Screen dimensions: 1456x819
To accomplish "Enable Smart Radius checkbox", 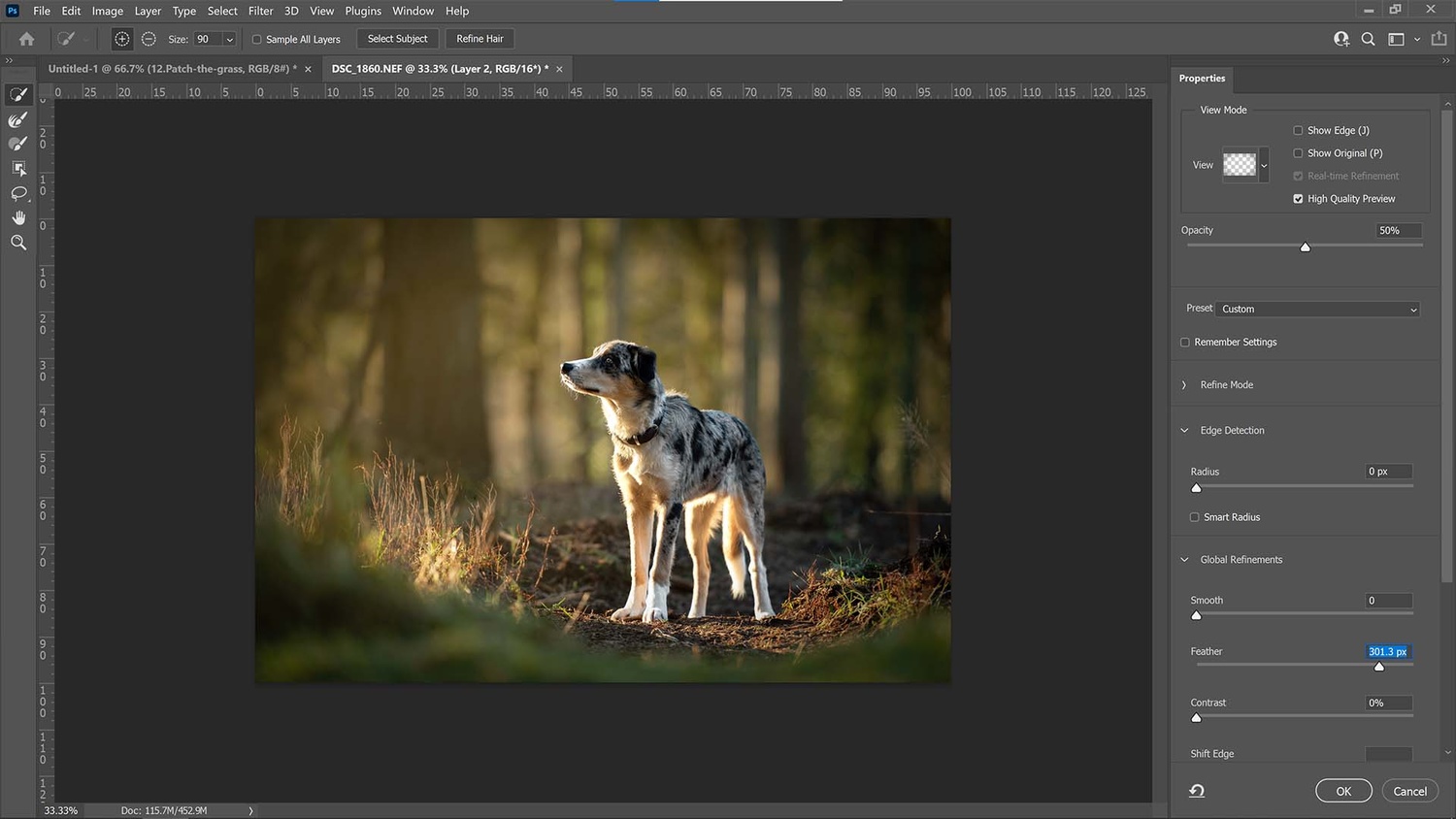I will coord(1194,517).
